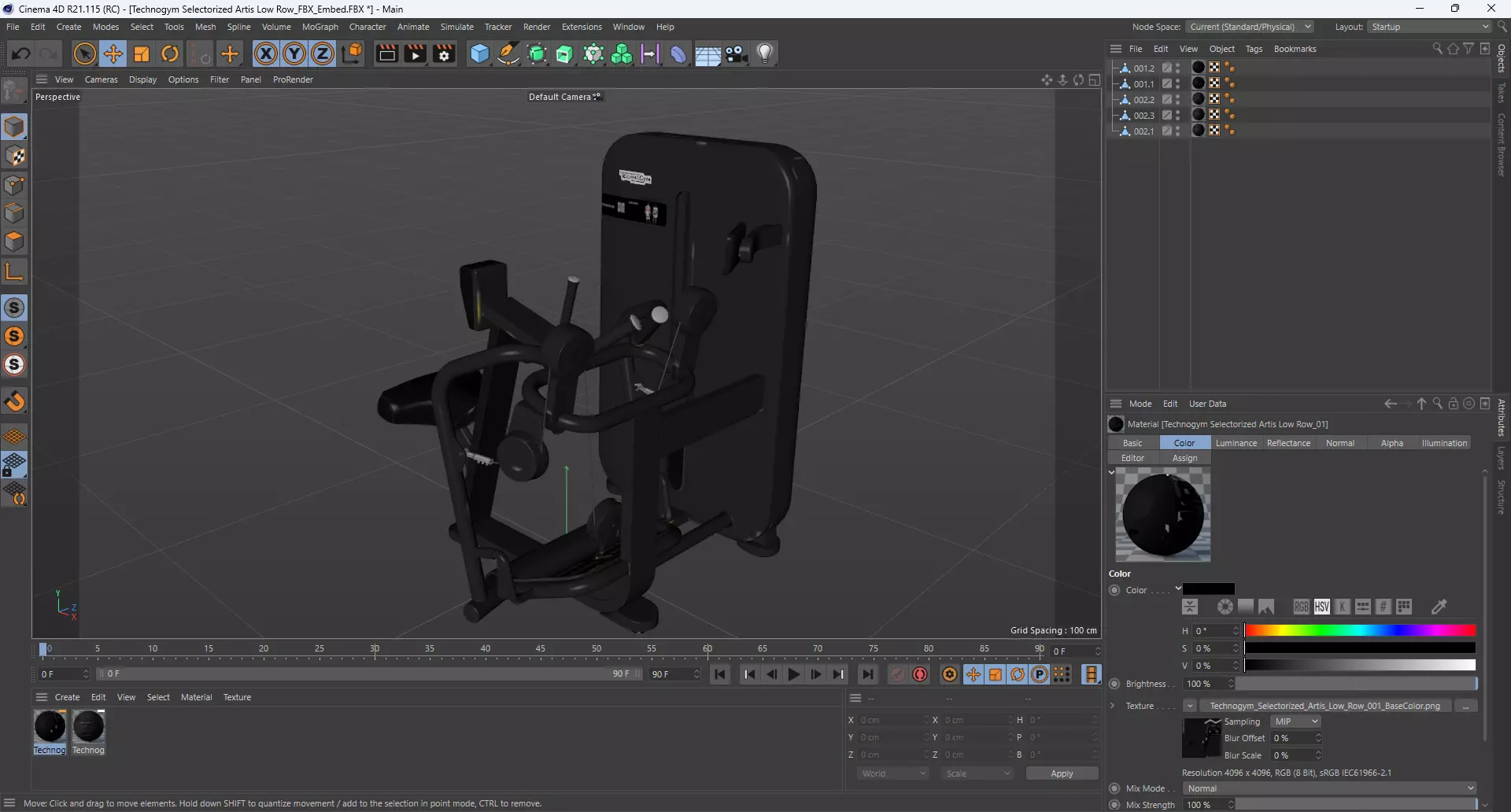Viewport: 1511px width, 812px height.
Task: Add a Floor environment object
Action: point(707,54)
